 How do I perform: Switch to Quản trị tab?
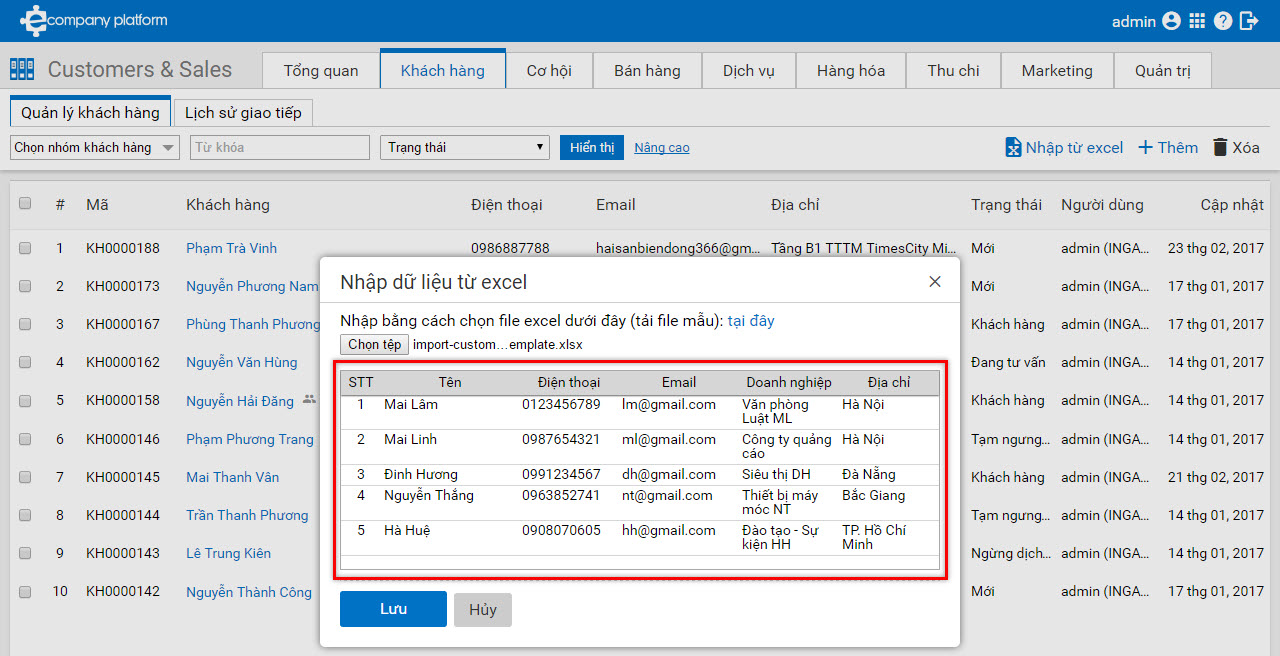(x=1163, y=71)
